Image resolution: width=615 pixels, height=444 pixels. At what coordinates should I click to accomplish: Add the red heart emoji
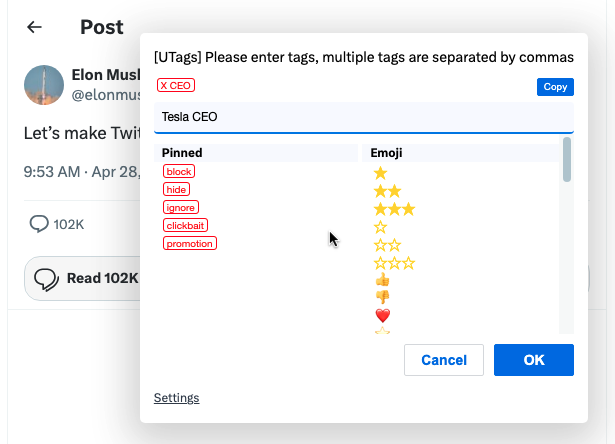381,315
